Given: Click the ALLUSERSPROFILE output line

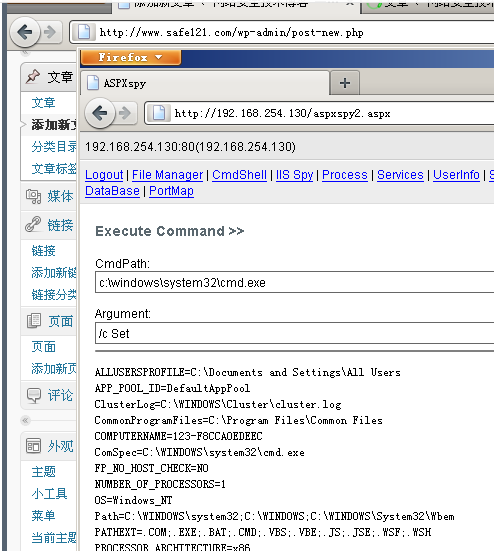Looking at the screenshot, I should point(247,372).
